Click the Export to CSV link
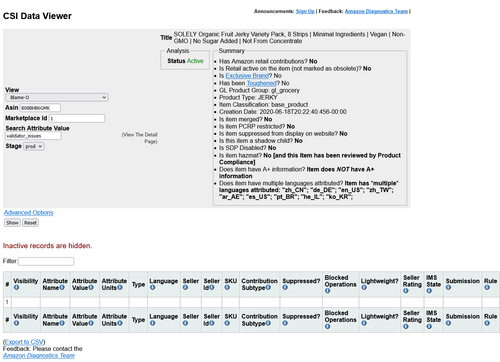 coord(24,342)
